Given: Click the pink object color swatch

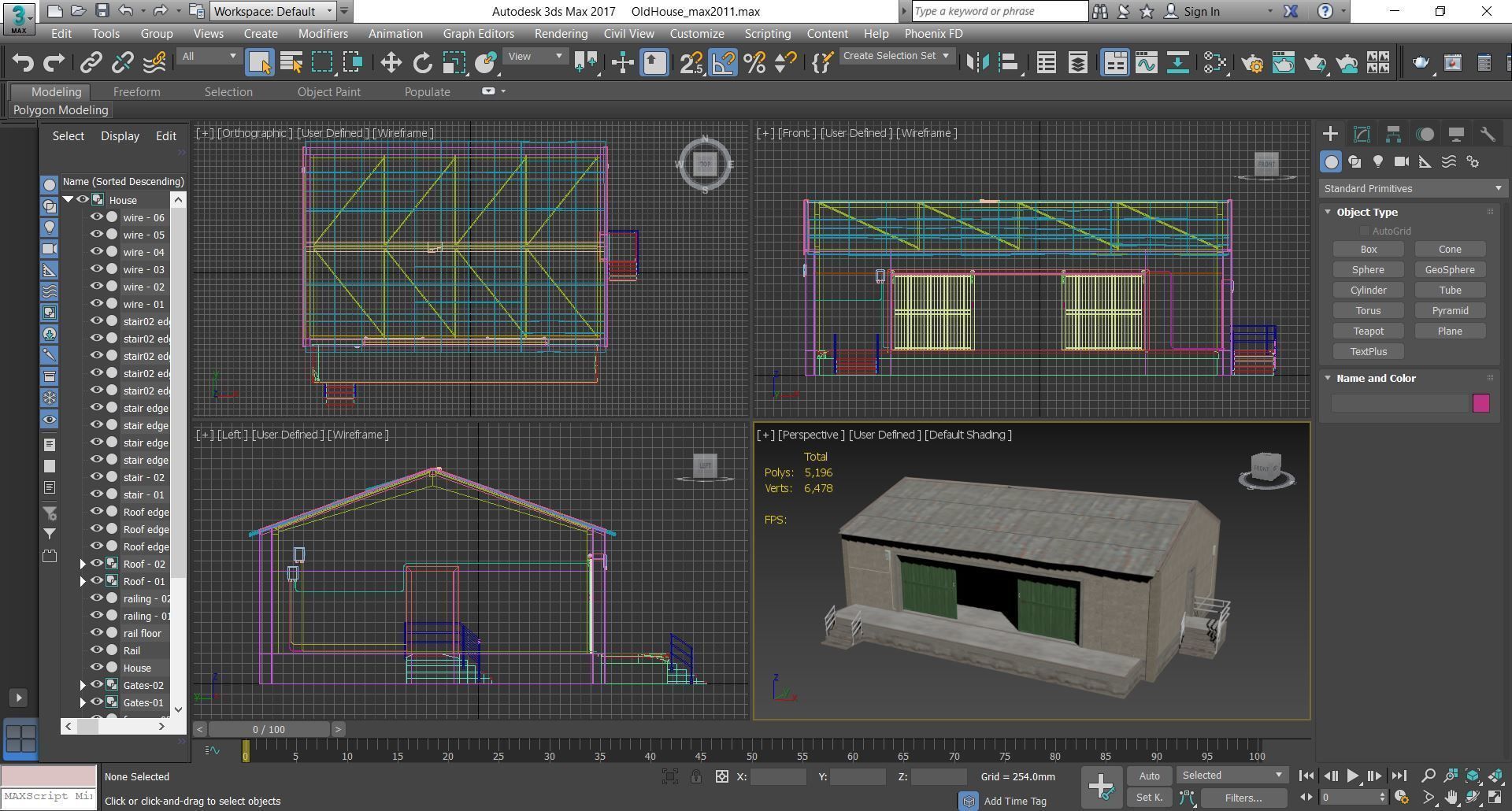Looking at the screenshot, I should pos(1481,403).
